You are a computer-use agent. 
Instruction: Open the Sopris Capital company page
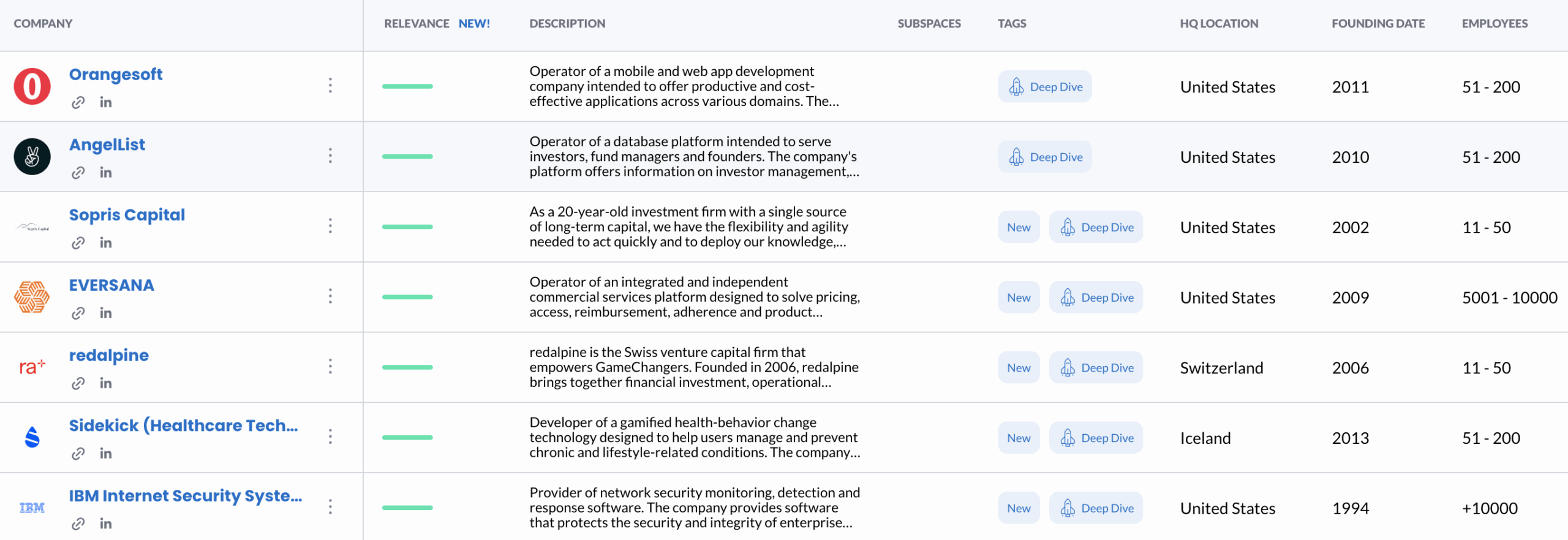[x=127, y=215]
